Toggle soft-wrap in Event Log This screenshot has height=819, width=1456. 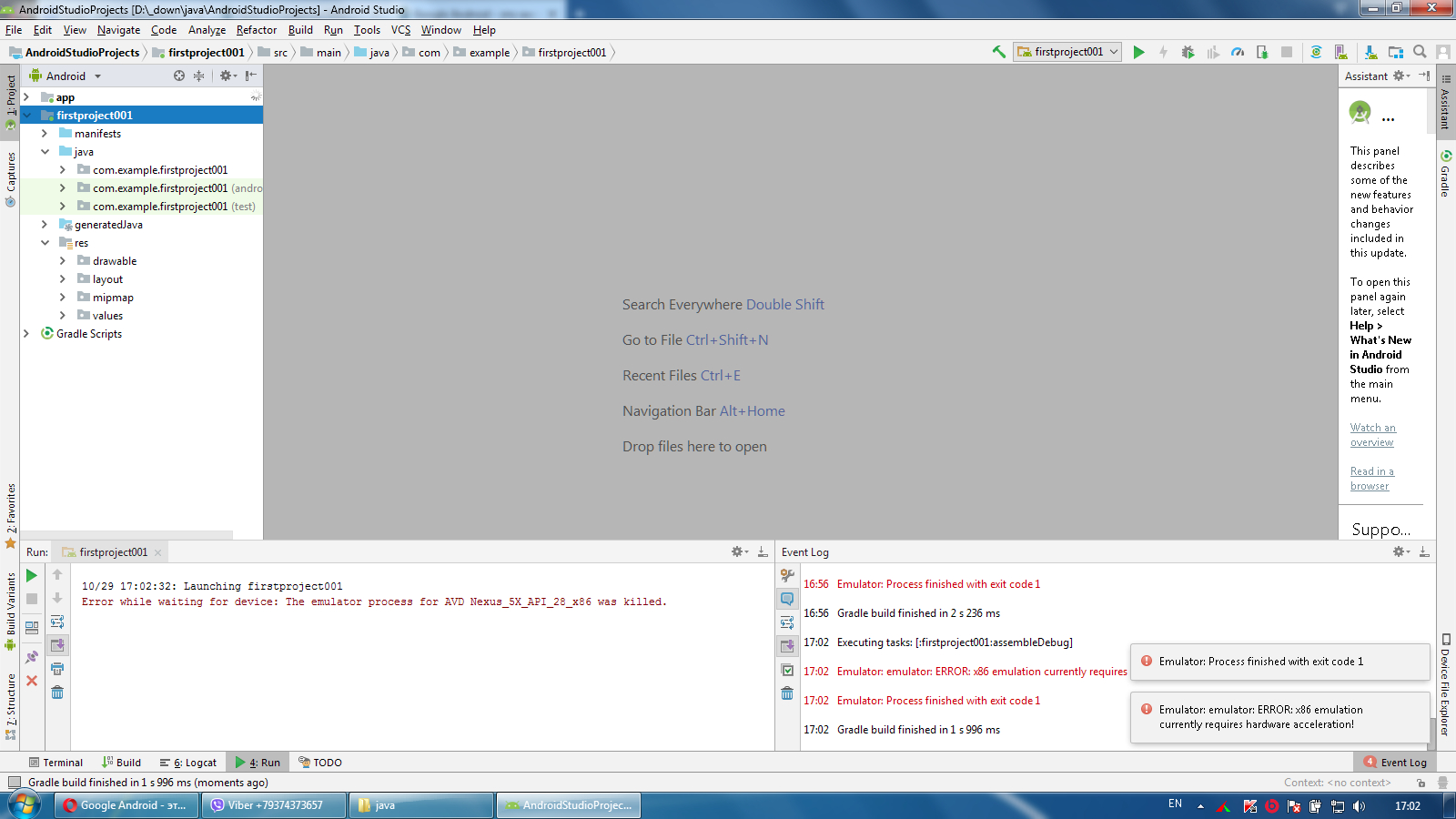tap(787, 622)
